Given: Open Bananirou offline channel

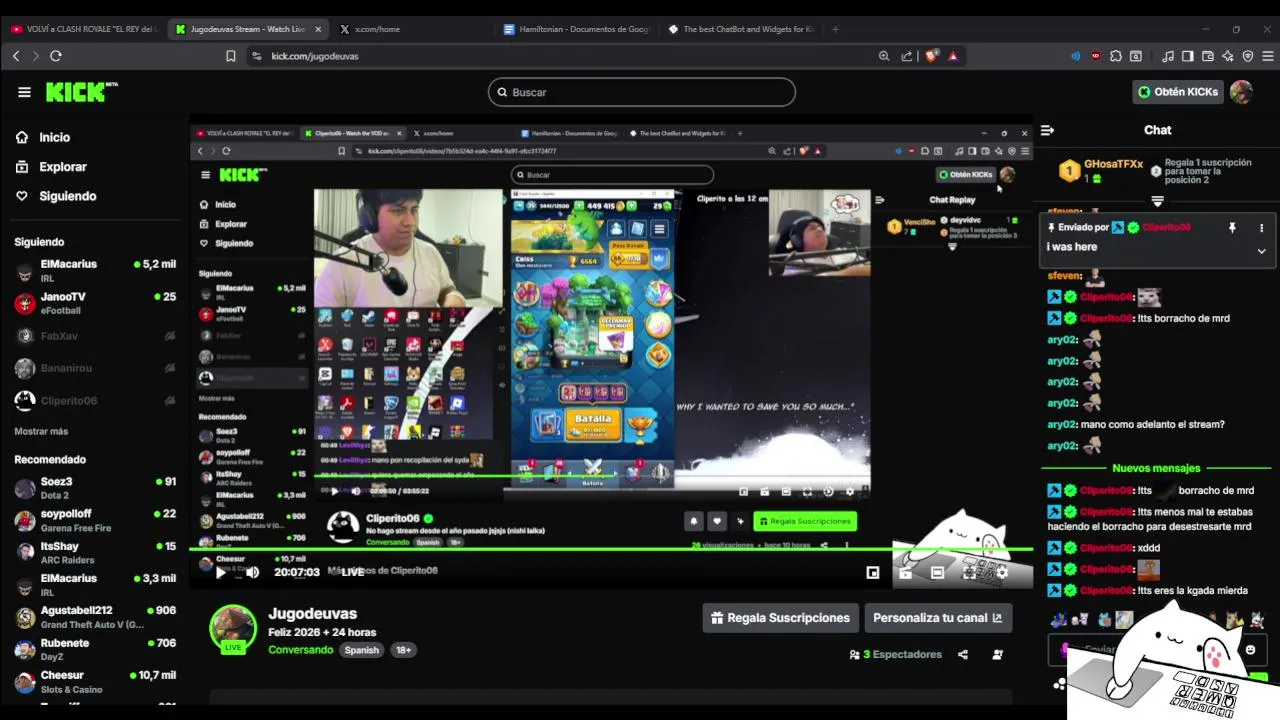Looking at the screenshot, I should (95, 368).
